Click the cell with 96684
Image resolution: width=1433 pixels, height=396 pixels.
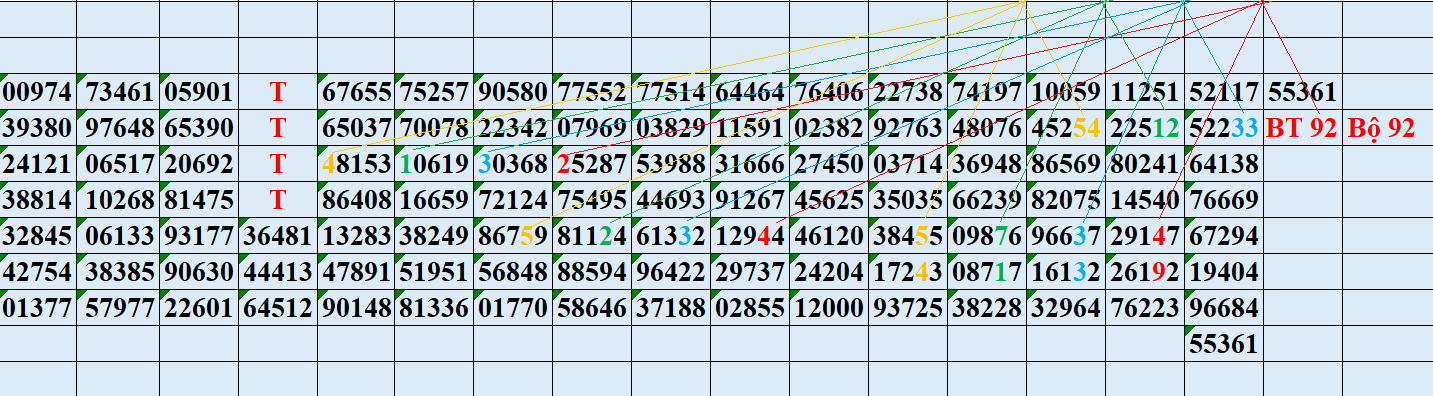[x=1224, y=307]
